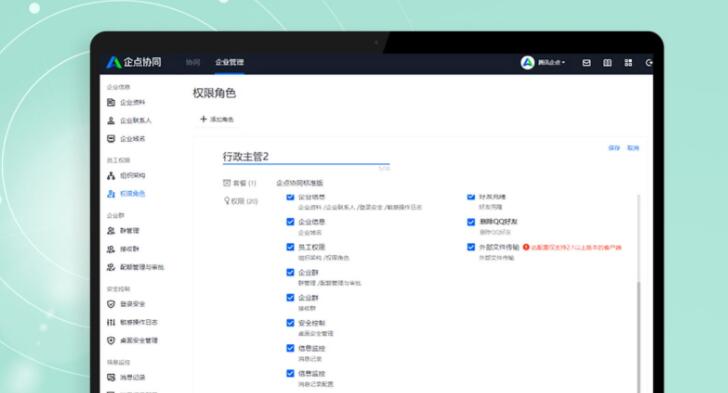Click the red warning text next to 外部文件传输
Screen dimensions: 728x393
point(576,248)
